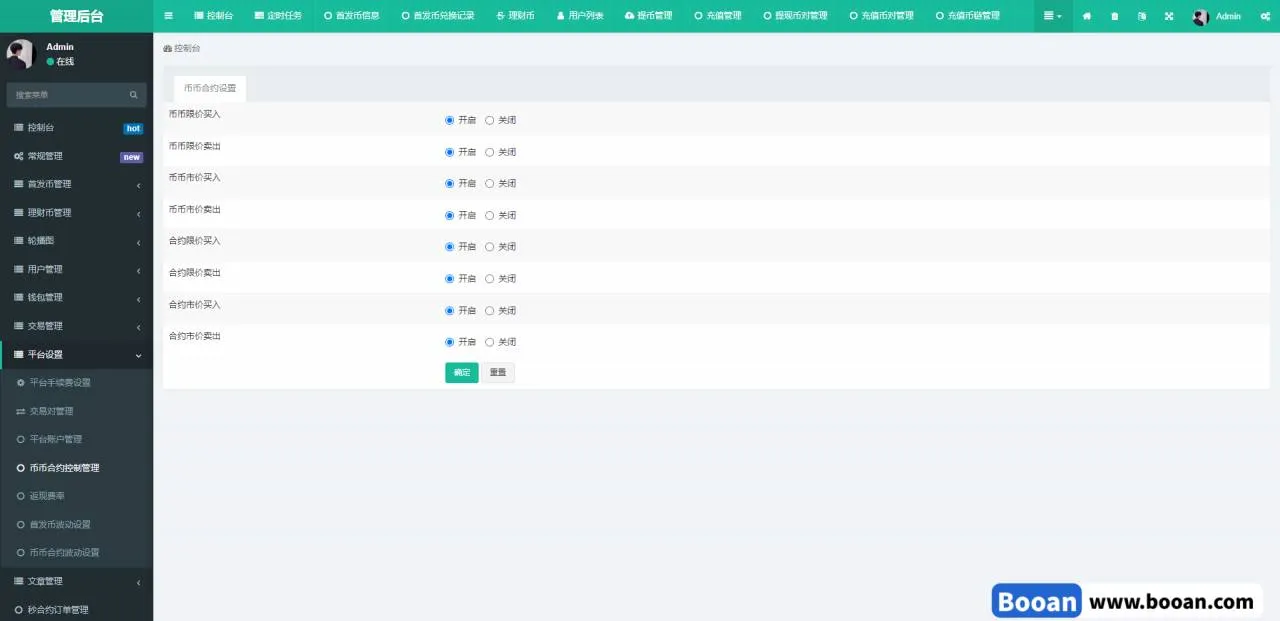Click the search magnifier icon in sidebar
This screenshot has width=1280, height=621.
(134, 95)
